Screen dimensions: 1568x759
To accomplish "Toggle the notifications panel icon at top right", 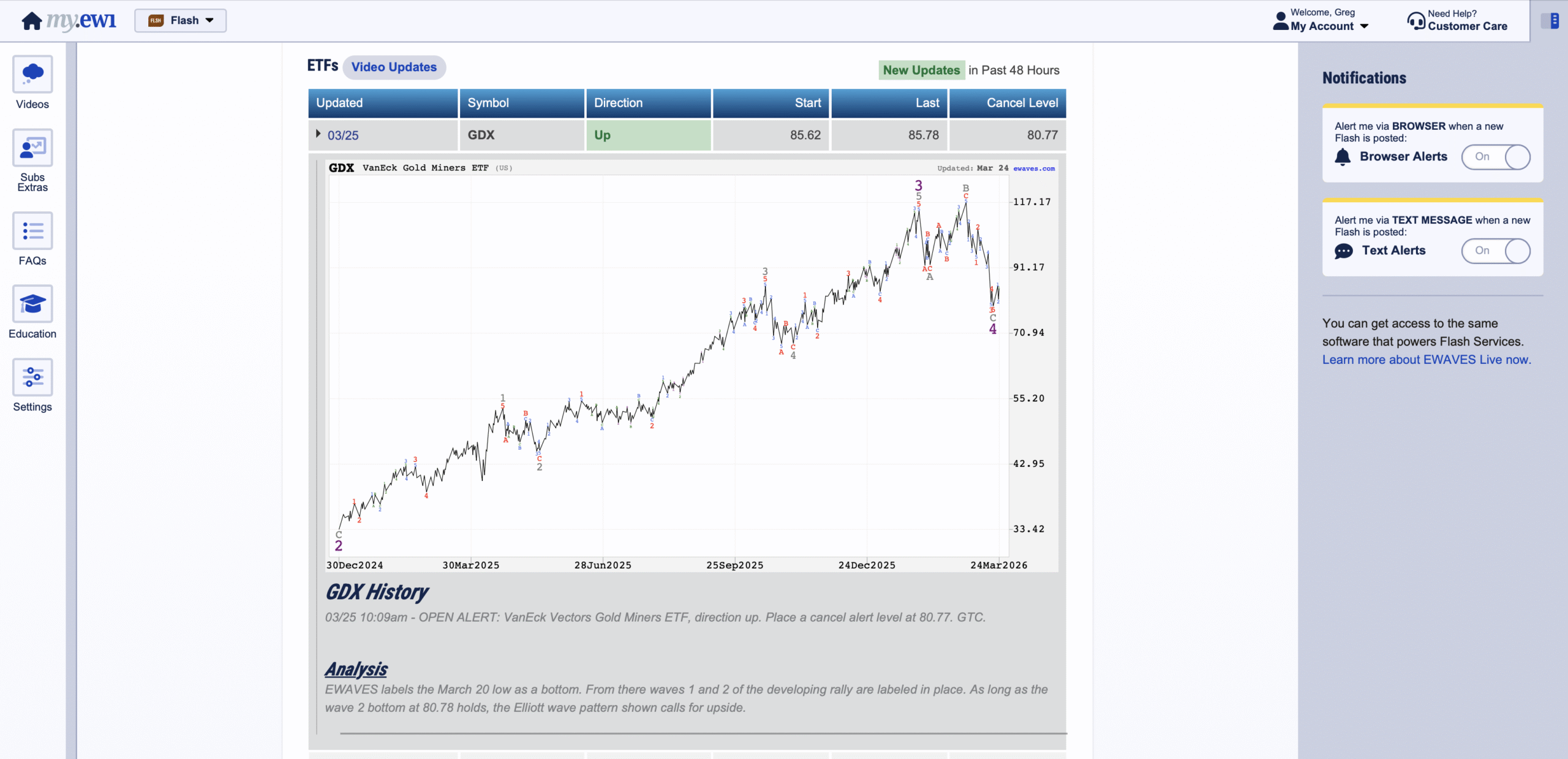I will [x=1550, y=21].
